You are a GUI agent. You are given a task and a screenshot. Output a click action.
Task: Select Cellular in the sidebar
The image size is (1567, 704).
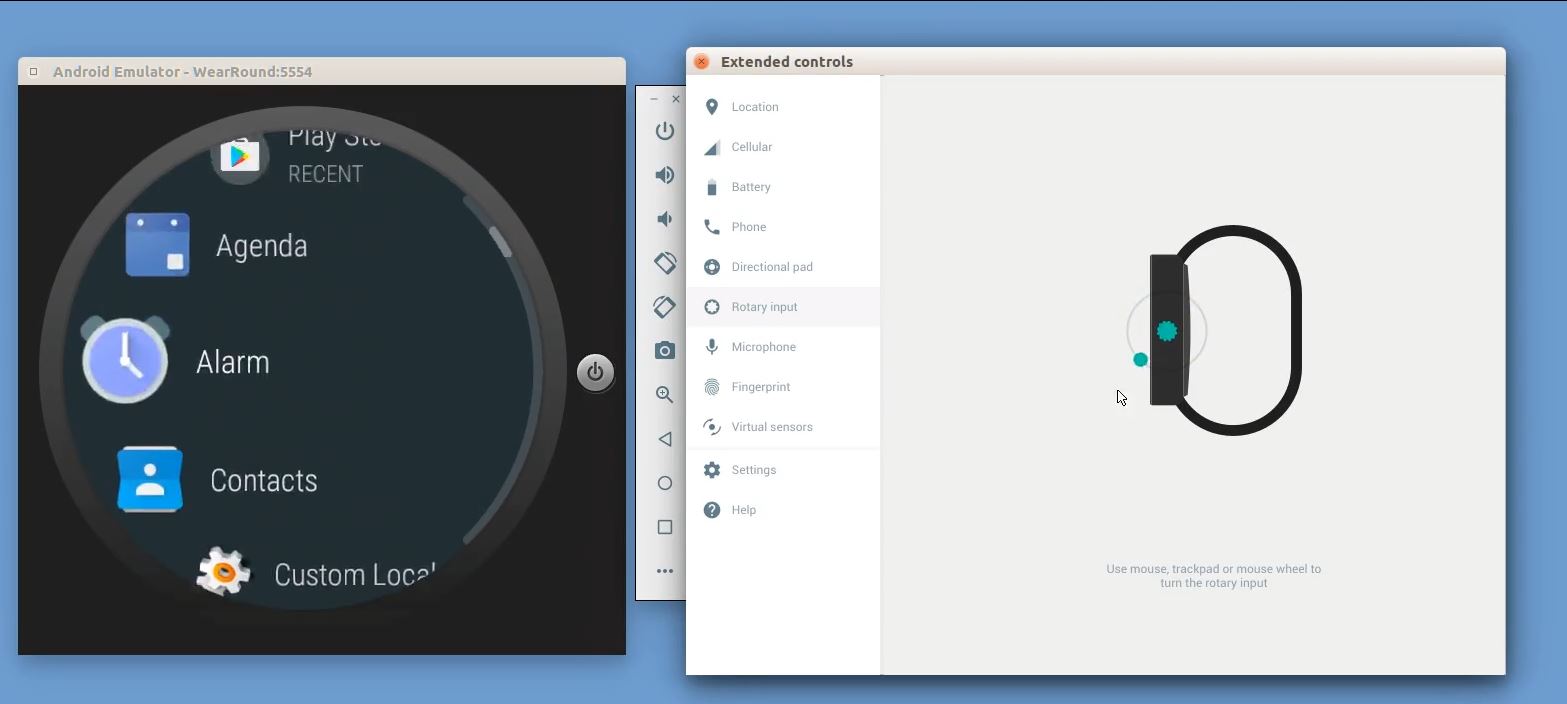pyautogui.click(x=751, y=147)
